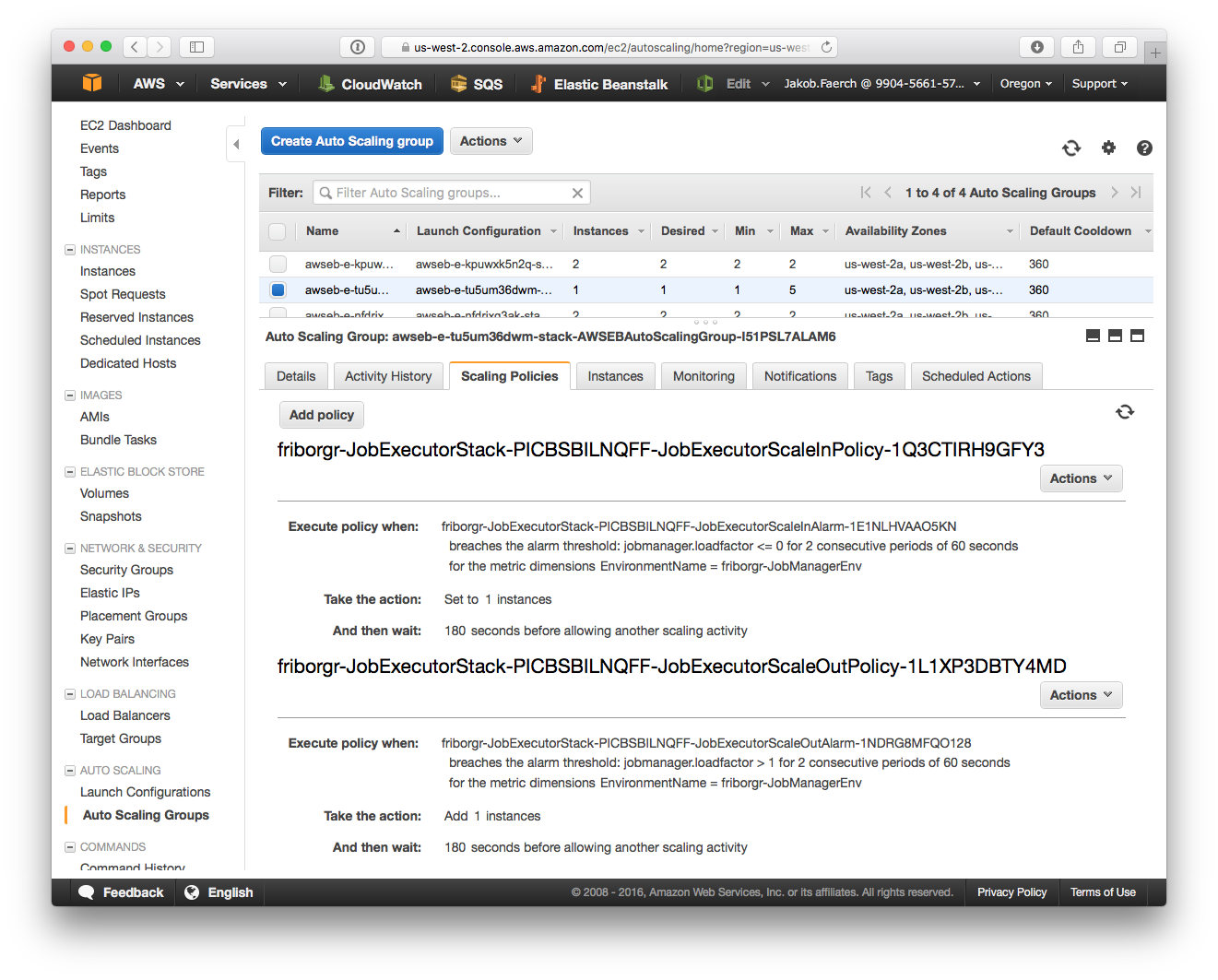The height and width of the screenshot is (980, 1218).
Task: Open the top Actions dropdown next to Create
Action: 491,141
